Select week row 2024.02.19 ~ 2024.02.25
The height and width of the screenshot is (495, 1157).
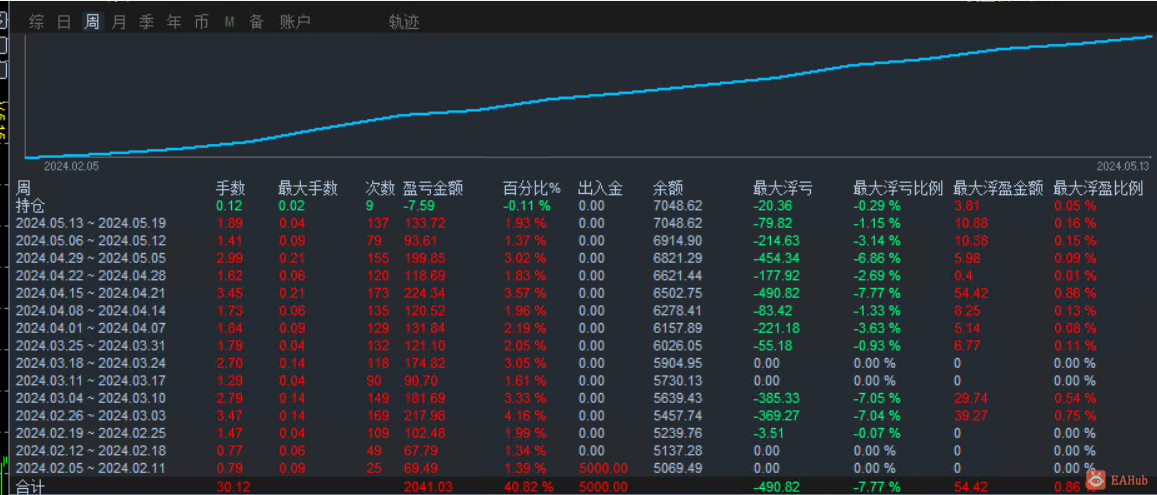coord(578,433)
